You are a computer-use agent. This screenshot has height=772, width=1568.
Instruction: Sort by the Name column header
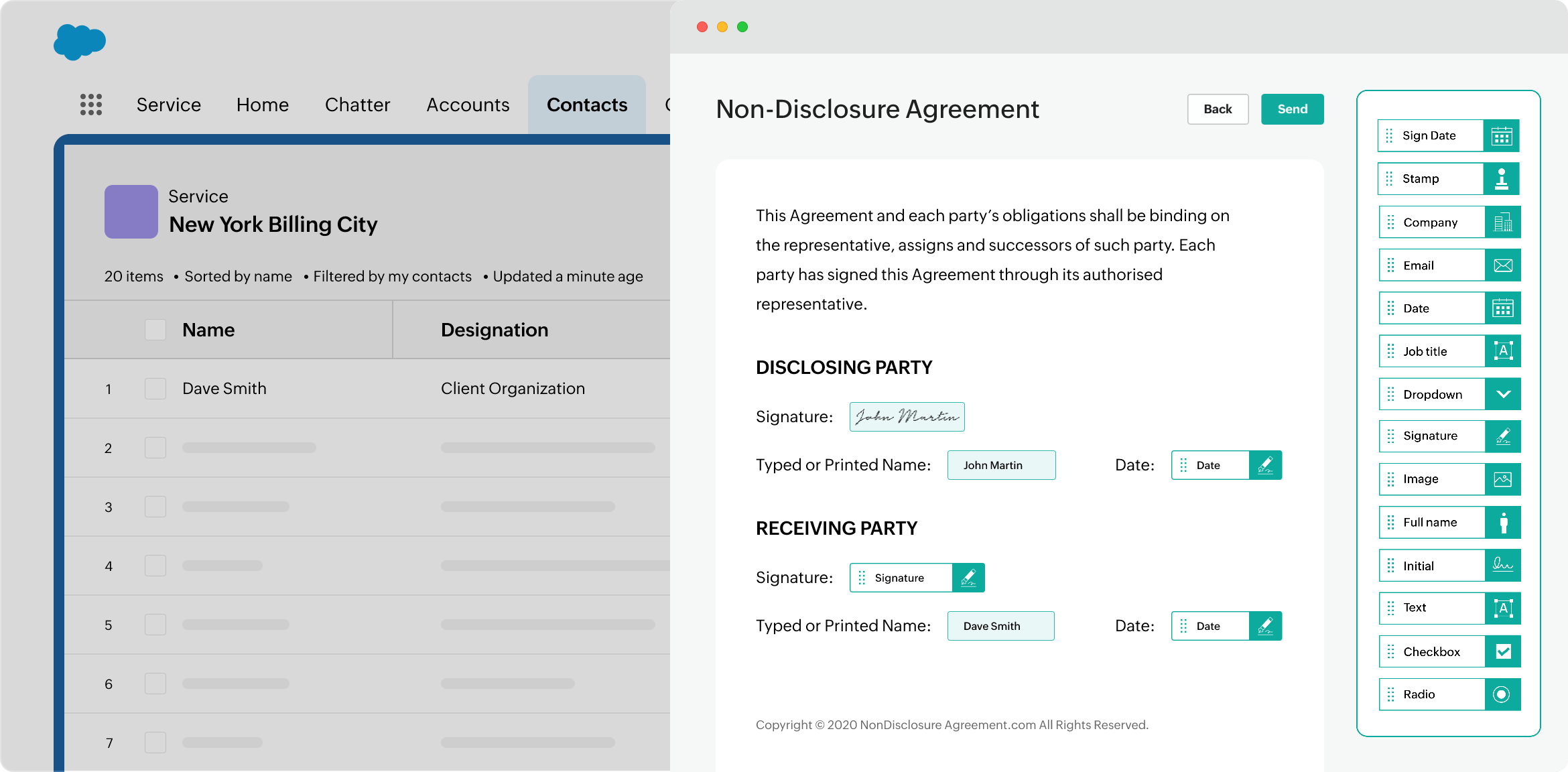point(208,330)
